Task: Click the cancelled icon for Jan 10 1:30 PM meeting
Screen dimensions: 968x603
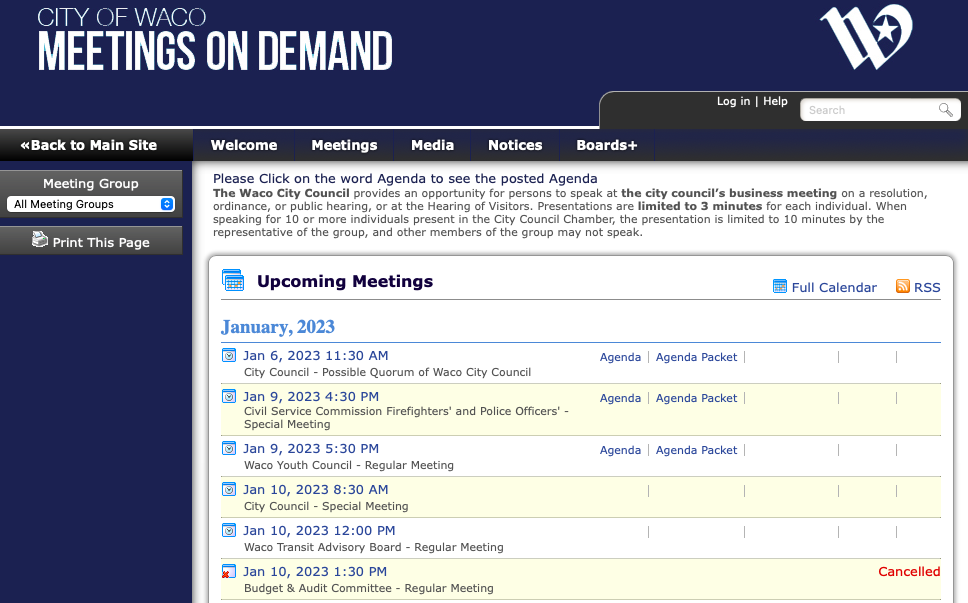Action: 228,572
